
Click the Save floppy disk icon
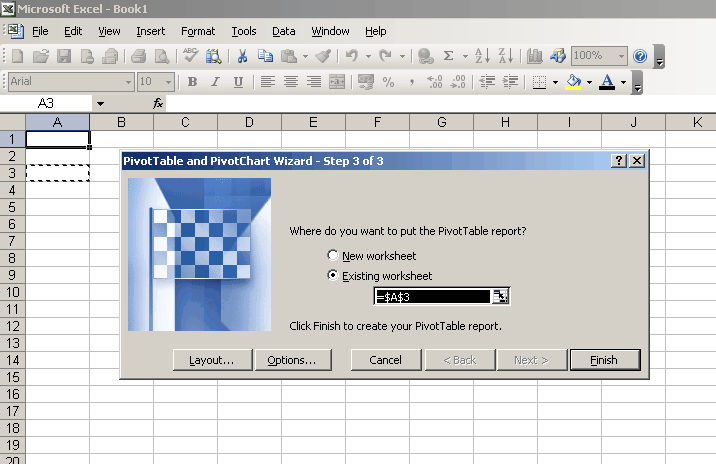pyautogui.click(x=63, y=56)
